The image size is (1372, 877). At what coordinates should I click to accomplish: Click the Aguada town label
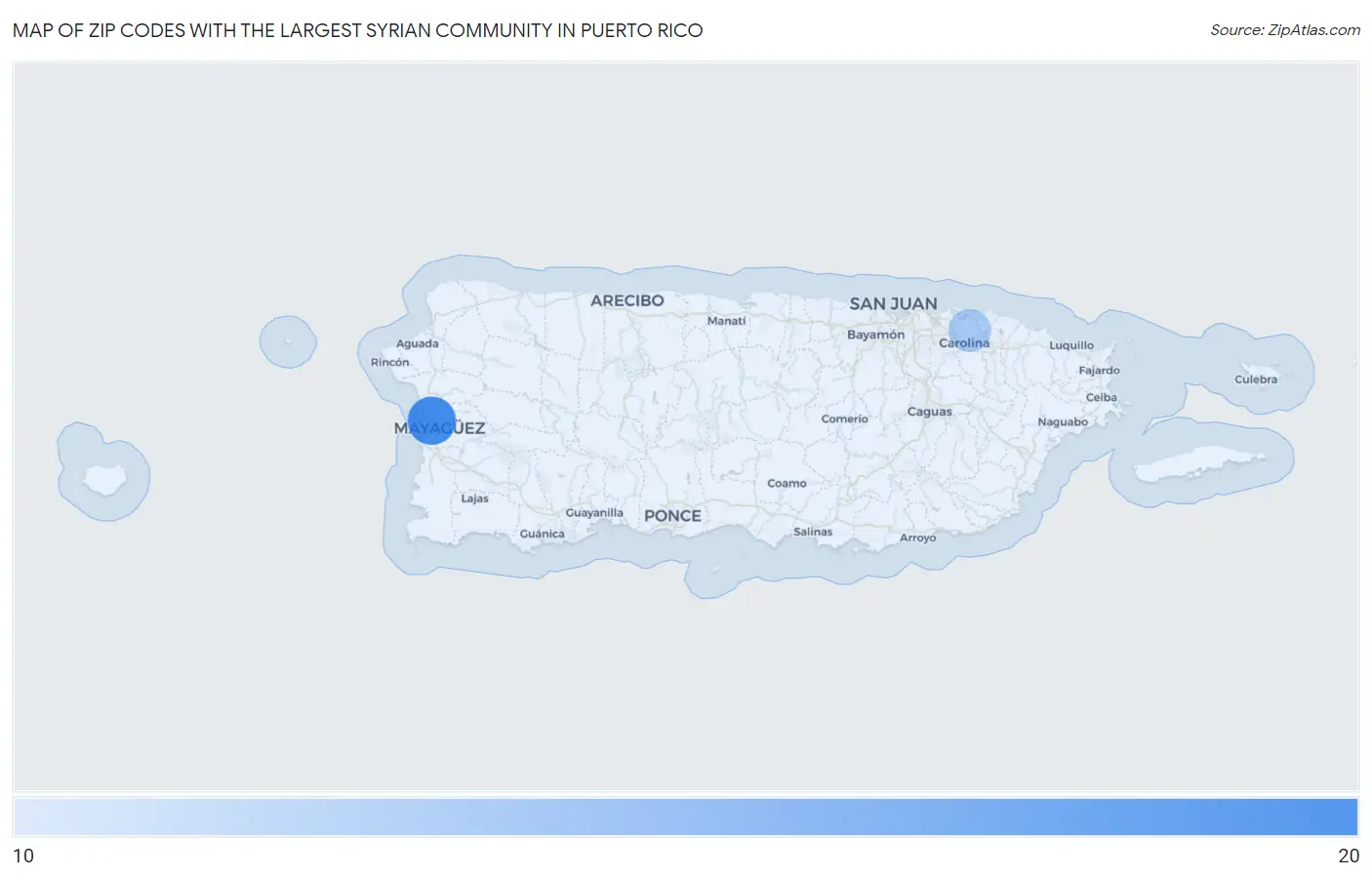pyautogui.click(x=417, y=343)
